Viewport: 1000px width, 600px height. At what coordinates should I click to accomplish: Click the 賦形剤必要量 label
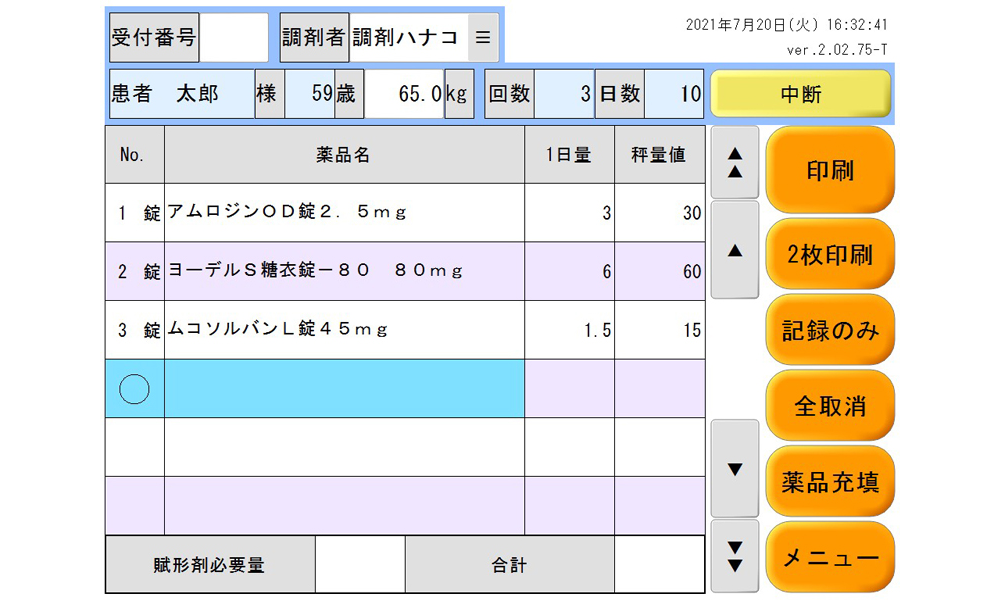pos(210,564)
